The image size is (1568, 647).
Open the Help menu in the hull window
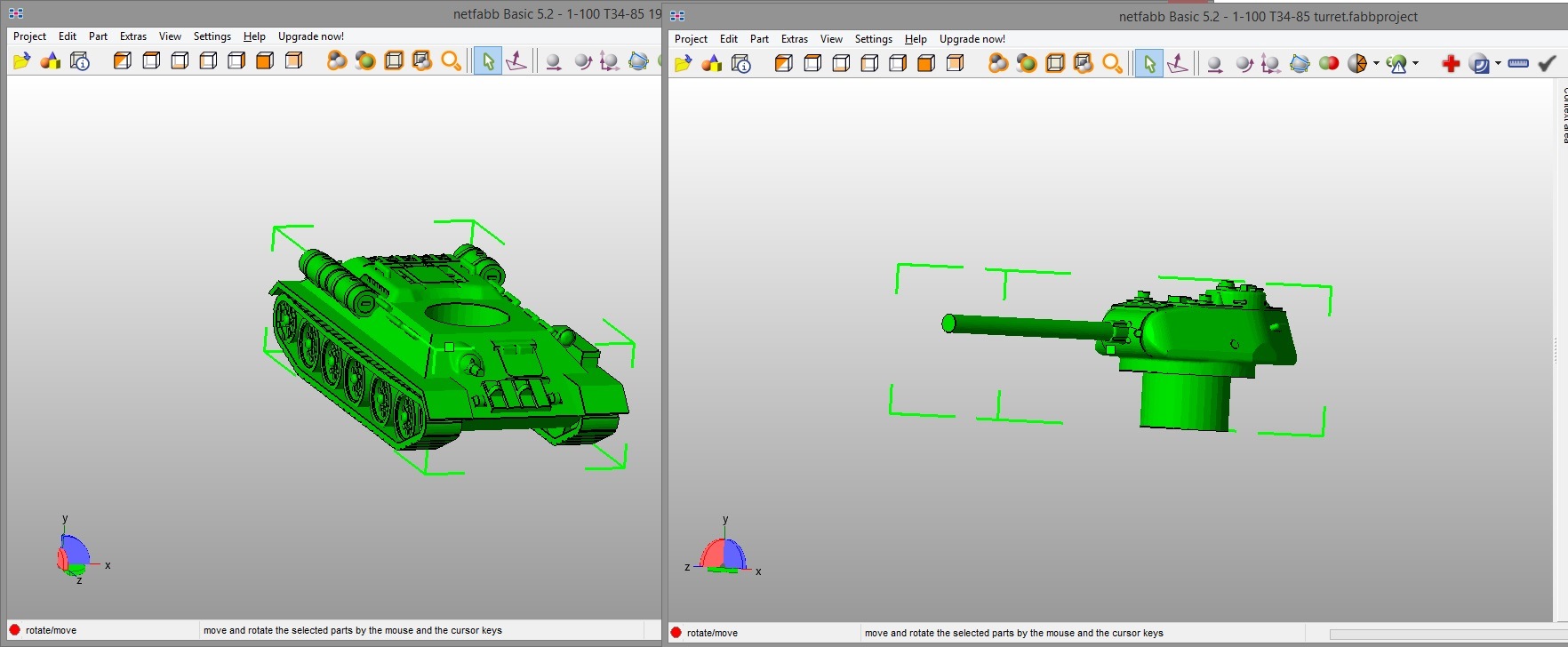(254, 36)
